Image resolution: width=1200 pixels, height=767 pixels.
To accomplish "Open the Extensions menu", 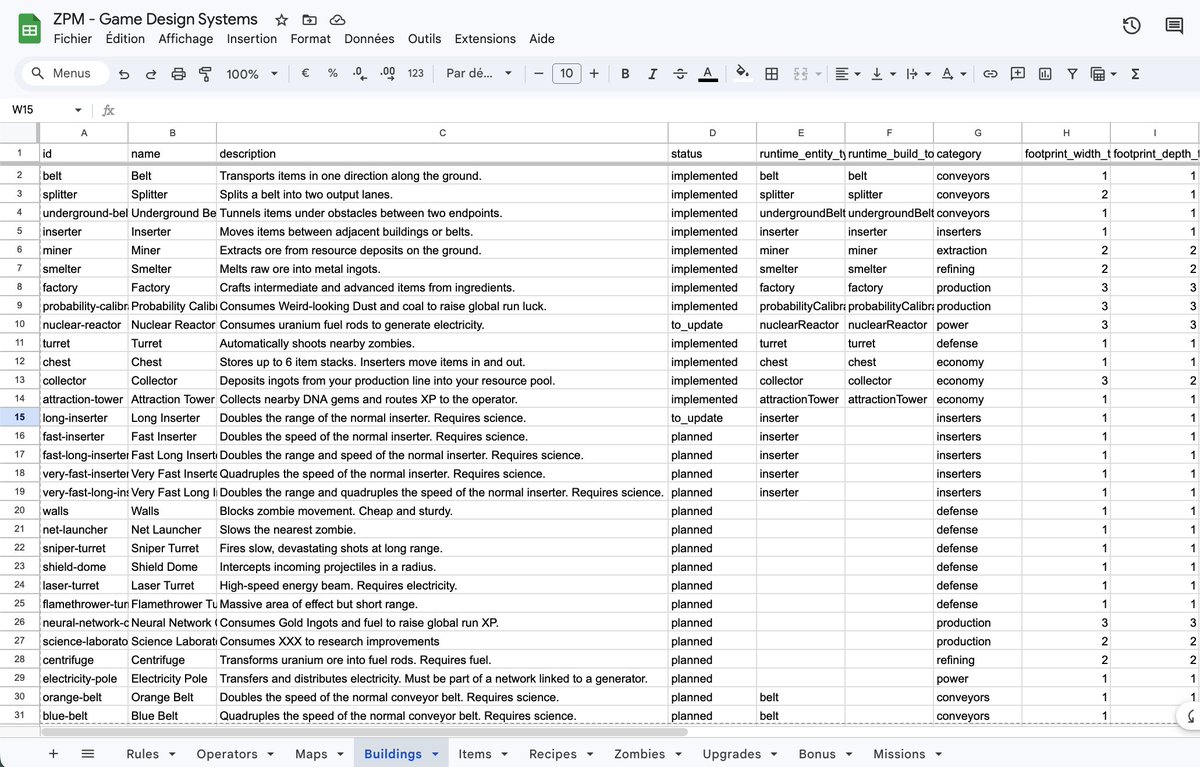I will 485,39.
